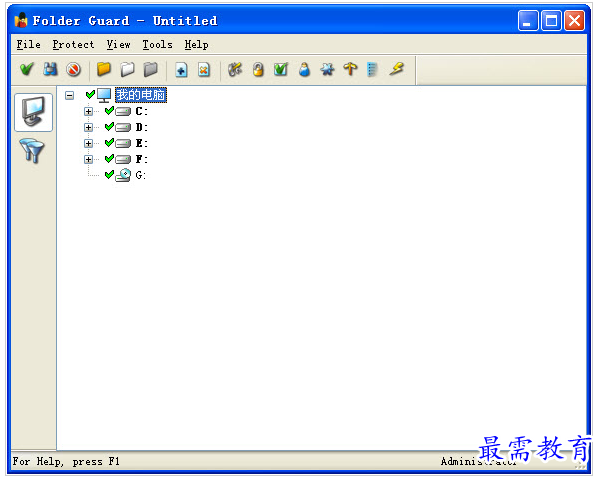Viewport: 600px width, 480px height.
Task: Select the C: drive label
Action: pos(141,111)
